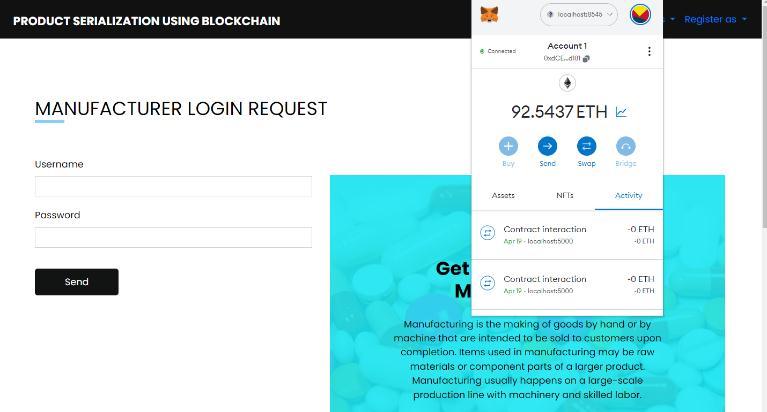Expand the Register as dropdown menu
This screenshot has width=767, height=412.
(715, 20)
